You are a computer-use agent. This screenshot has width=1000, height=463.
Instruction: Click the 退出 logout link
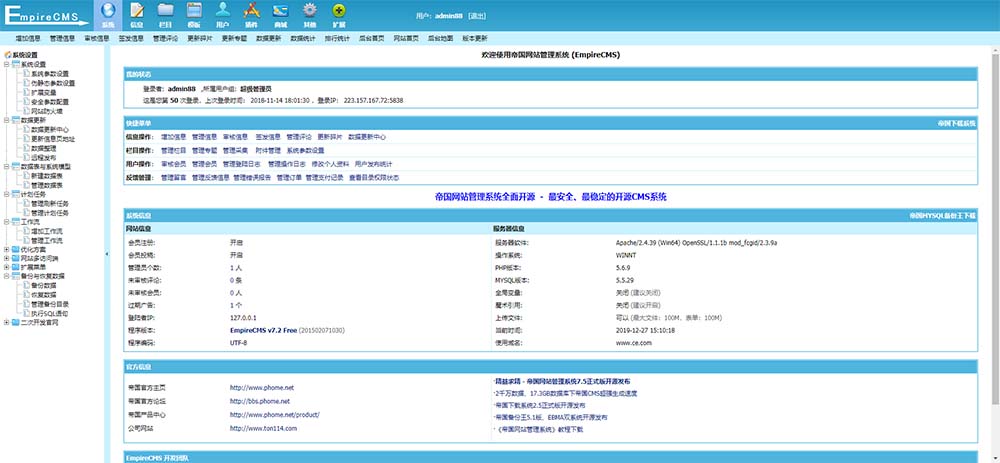(476, 15)
